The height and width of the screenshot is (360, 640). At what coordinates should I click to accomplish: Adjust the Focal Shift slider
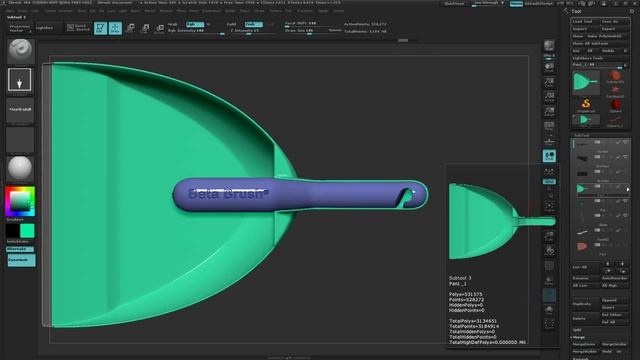(309, 24)
